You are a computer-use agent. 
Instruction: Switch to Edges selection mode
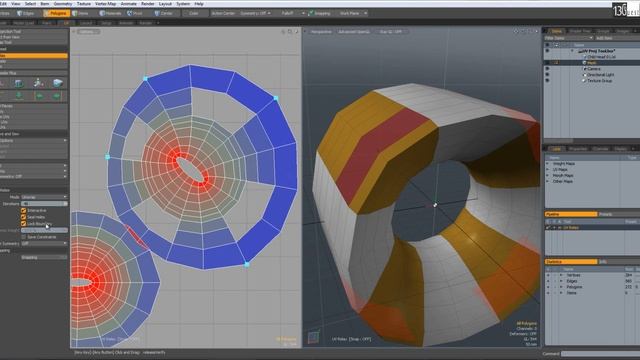(26, 13)
